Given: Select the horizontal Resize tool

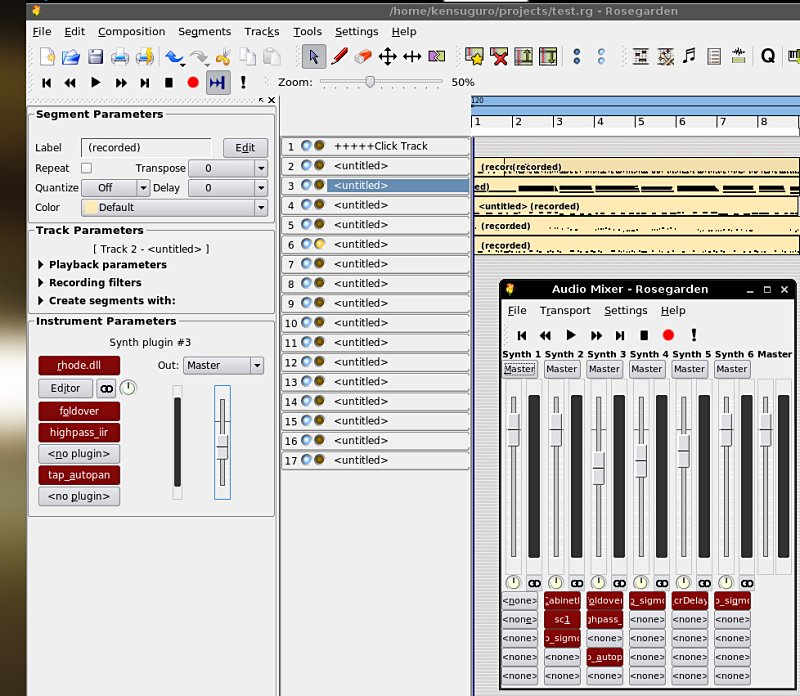Looking at the screenshot, I should pos(412,56).
